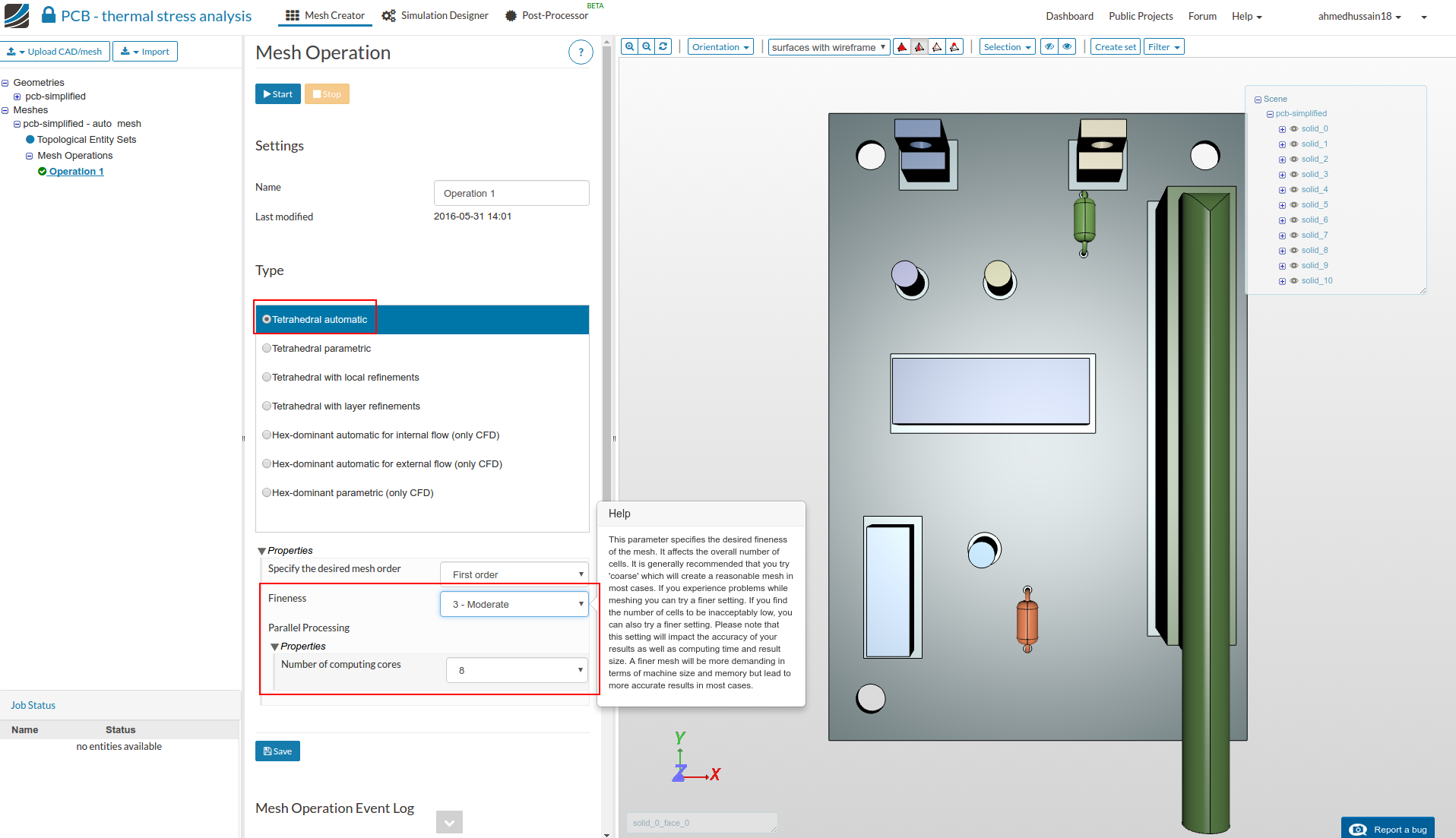Image resolution: width=1456 pixels, height=838 pixels.
Task: Click the Topological Entity Sets blue circle icon
Action: (30, 140)
